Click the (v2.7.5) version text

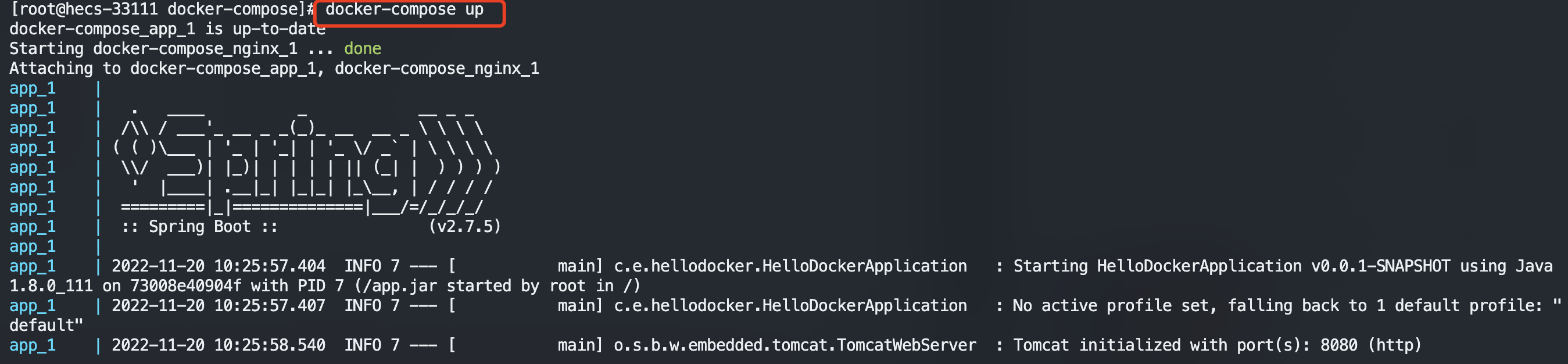point(464,227)
